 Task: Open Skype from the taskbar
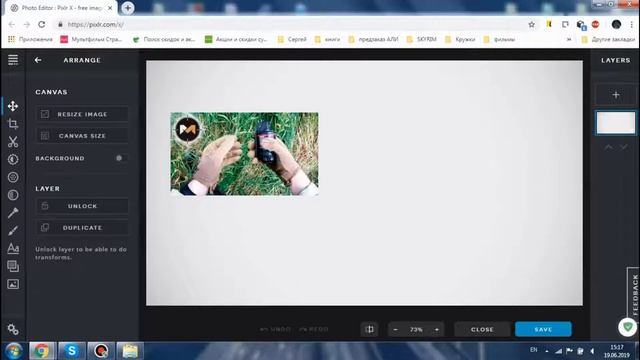[71, 351]
